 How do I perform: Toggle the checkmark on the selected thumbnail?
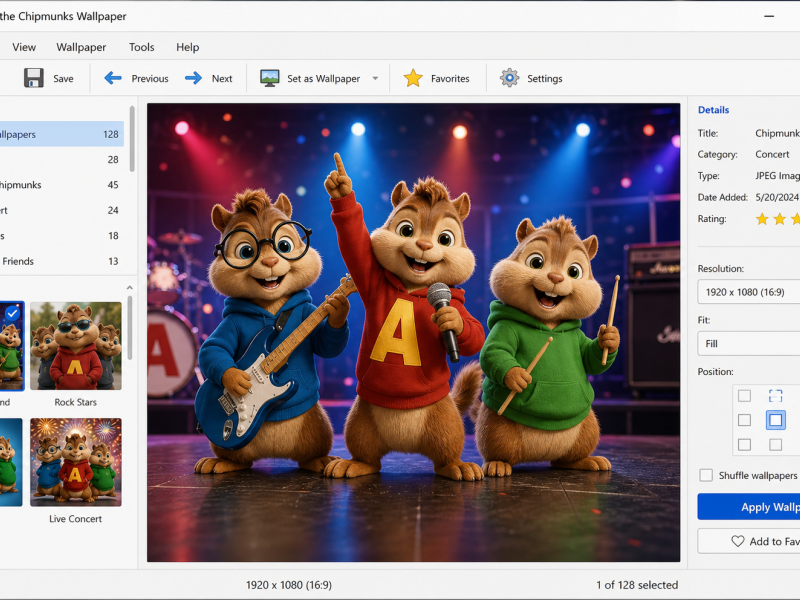click(12, 313)
